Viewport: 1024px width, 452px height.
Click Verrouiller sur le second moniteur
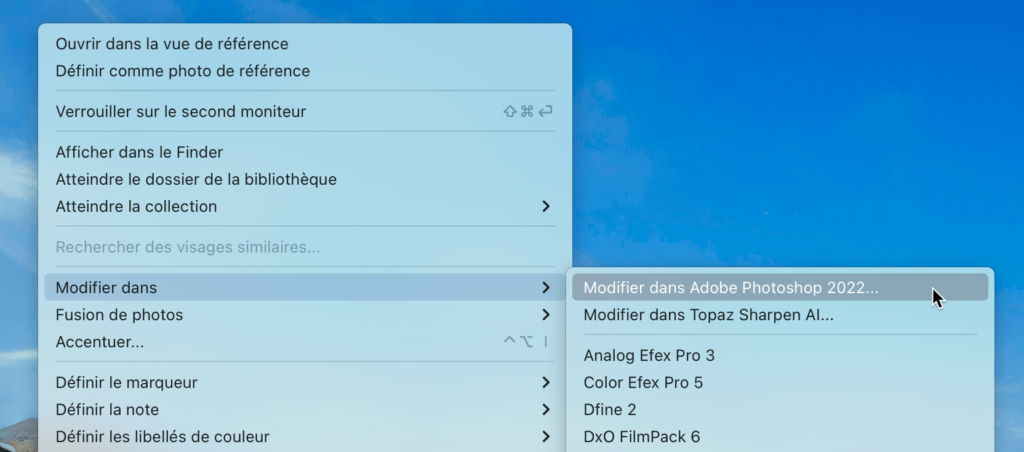(305, 111)
